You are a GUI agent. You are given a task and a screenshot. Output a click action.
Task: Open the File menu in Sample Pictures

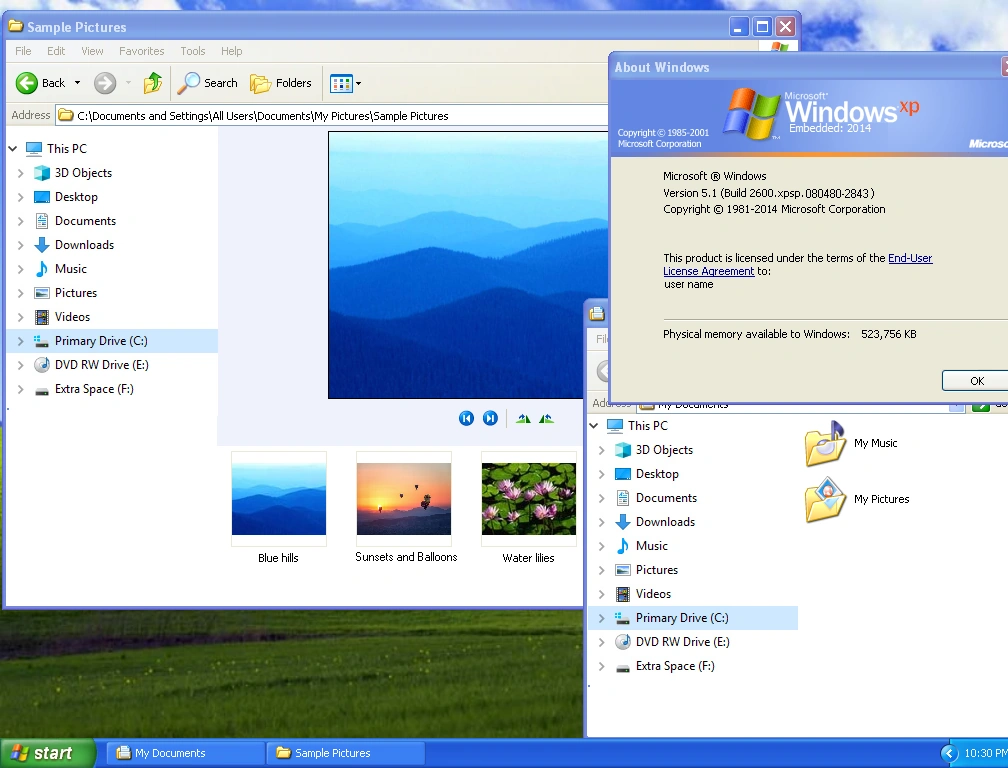(23, 51)
